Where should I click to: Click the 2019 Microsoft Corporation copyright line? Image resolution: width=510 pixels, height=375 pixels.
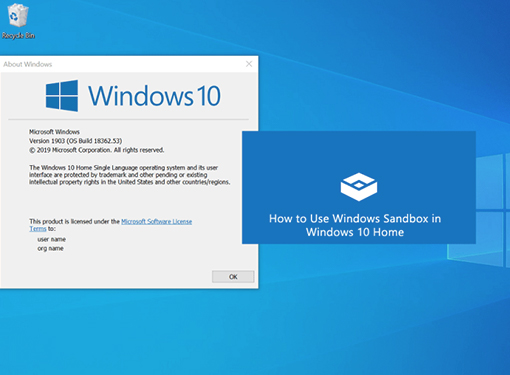coord(97,150)
